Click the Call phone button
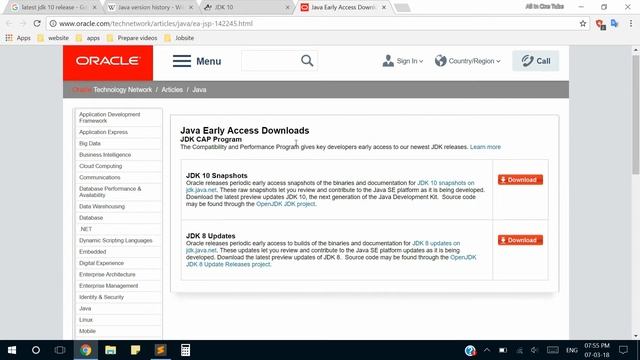Viewport: 640px width, 360px height. pos(536,61)
